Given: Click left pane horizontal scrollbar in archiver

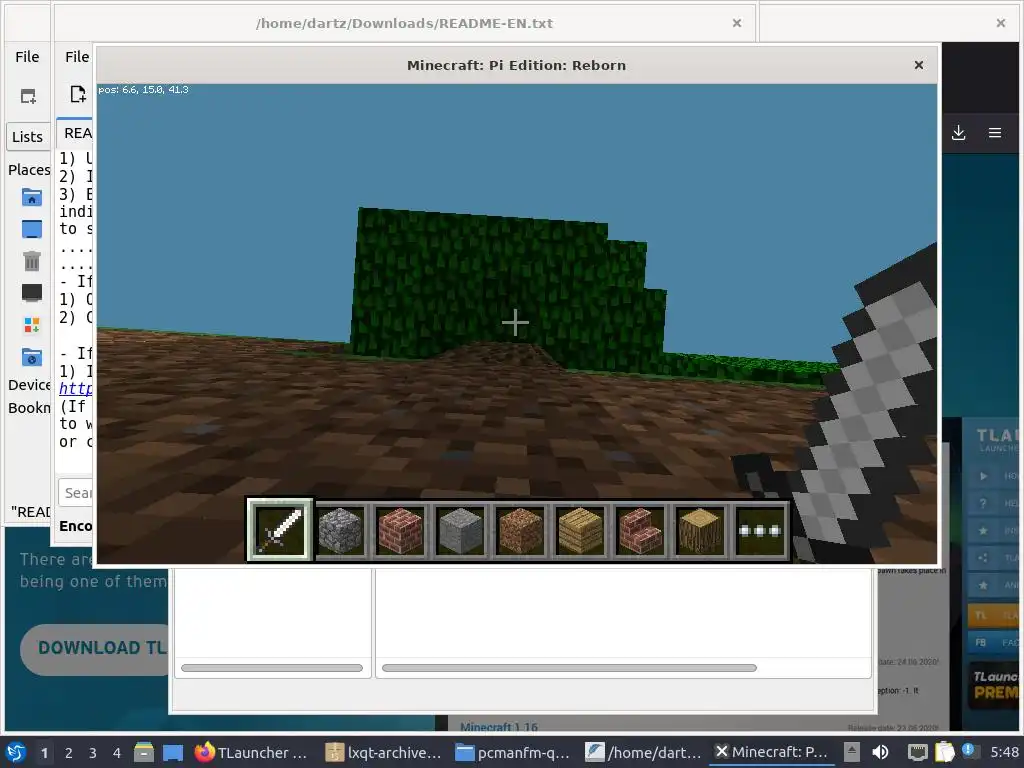Looking at the screenshot, I should [x=272, y=667].
